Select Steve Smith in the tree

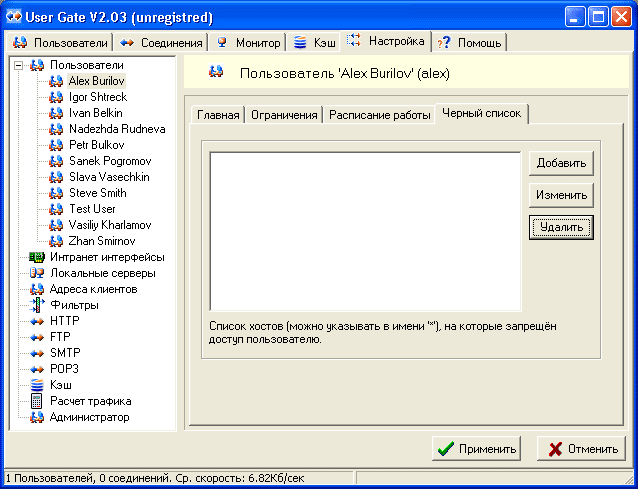(98, 193)
